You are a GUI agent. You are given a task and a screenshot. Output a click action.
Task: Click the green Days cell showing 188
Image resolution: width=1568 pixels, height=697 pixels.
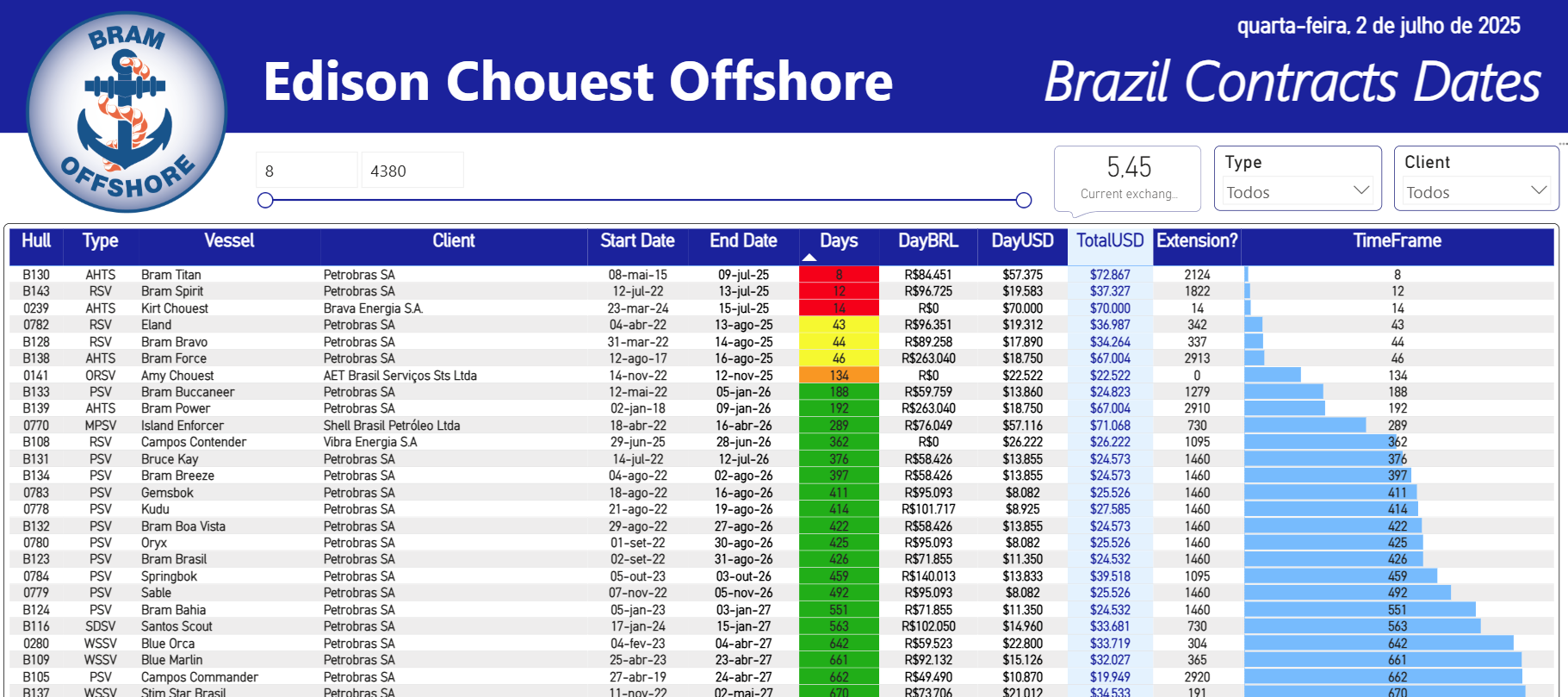click(839, 392)
